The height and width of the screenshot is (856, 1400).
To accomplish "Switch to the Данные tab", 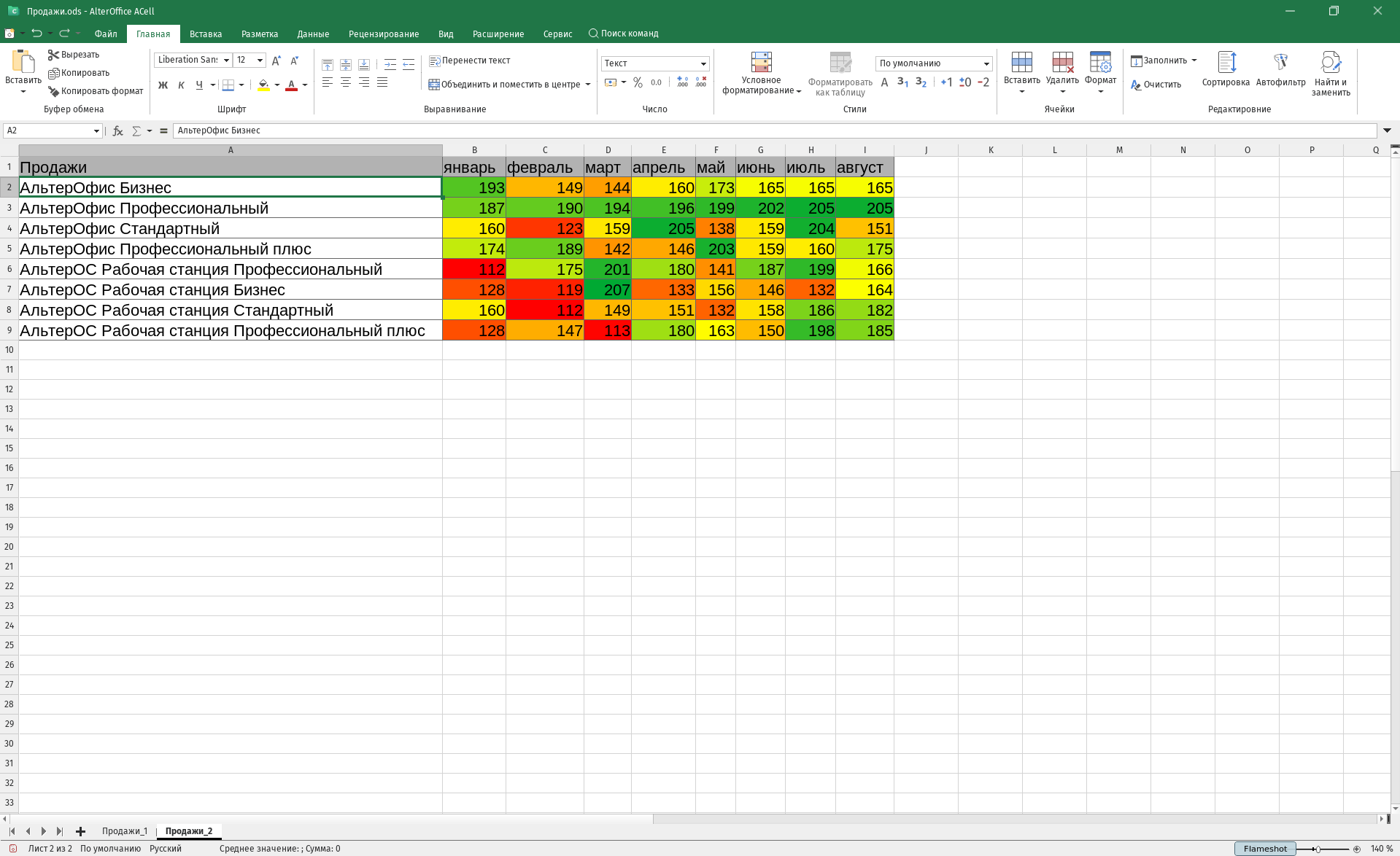I will pyautogui.click(x=313, y=34).
